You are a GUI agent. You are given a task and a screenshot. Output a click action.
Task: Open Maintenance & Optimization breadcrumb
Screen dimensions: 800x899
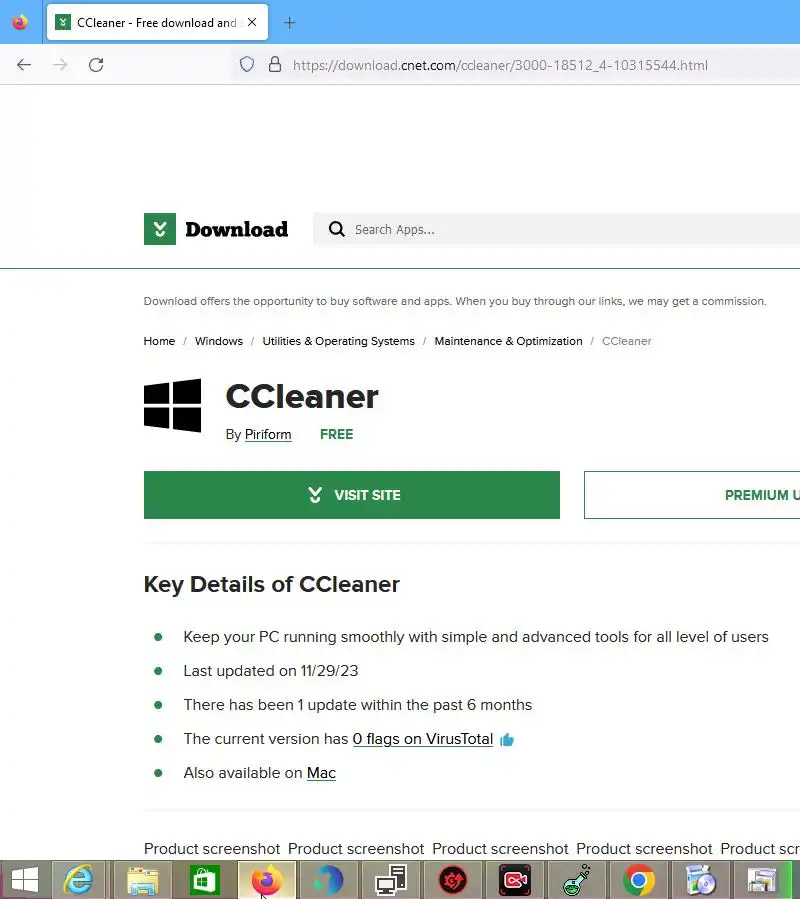coord(508,341)
